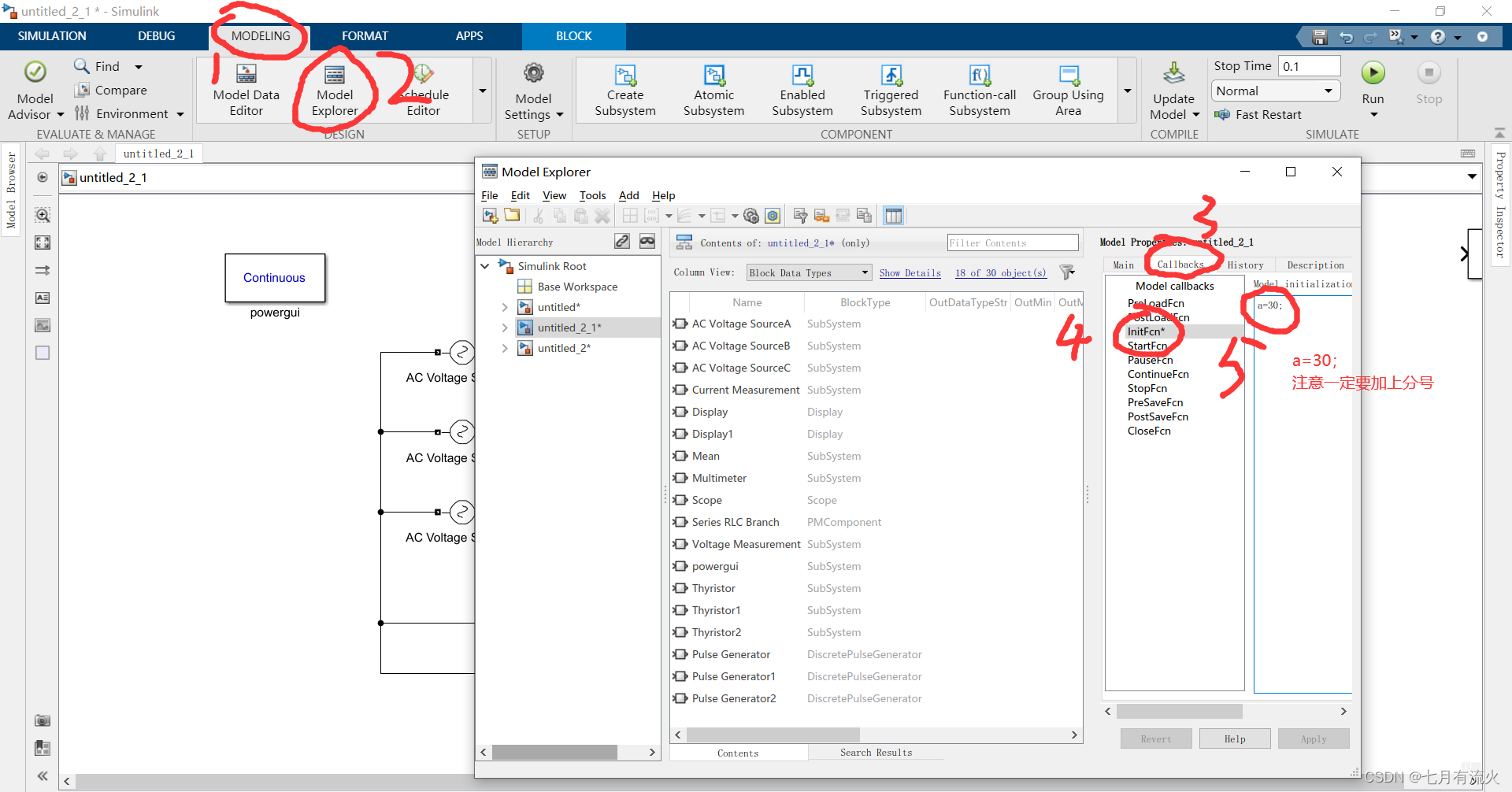Screen dimensions: 1512x792
Task: Open Tools menu in Model Explorer
Action: (x=592, y=195)
